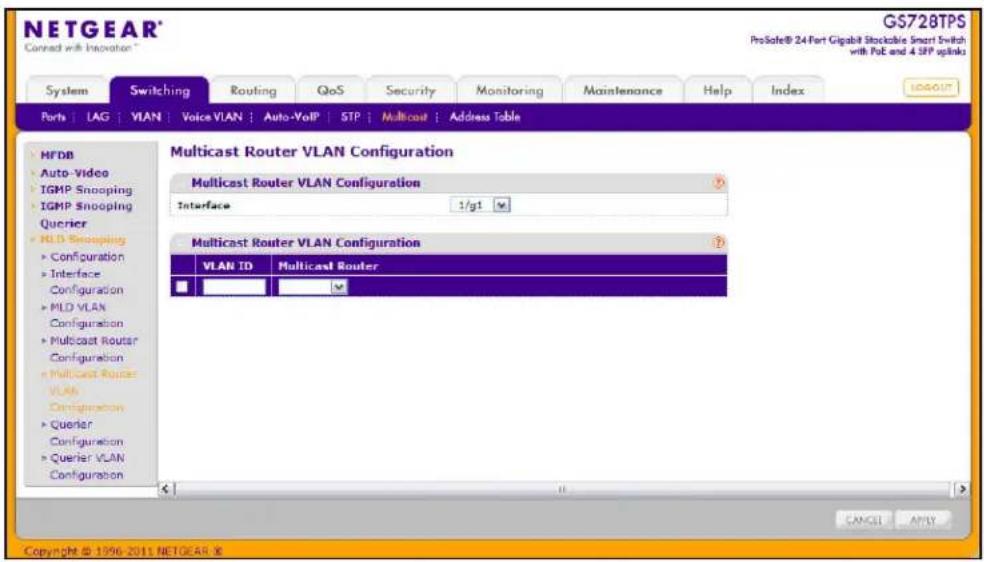Screen dimensions: 984x562
Task: Open the LAG submenu
Action: [x=97, y=117]
